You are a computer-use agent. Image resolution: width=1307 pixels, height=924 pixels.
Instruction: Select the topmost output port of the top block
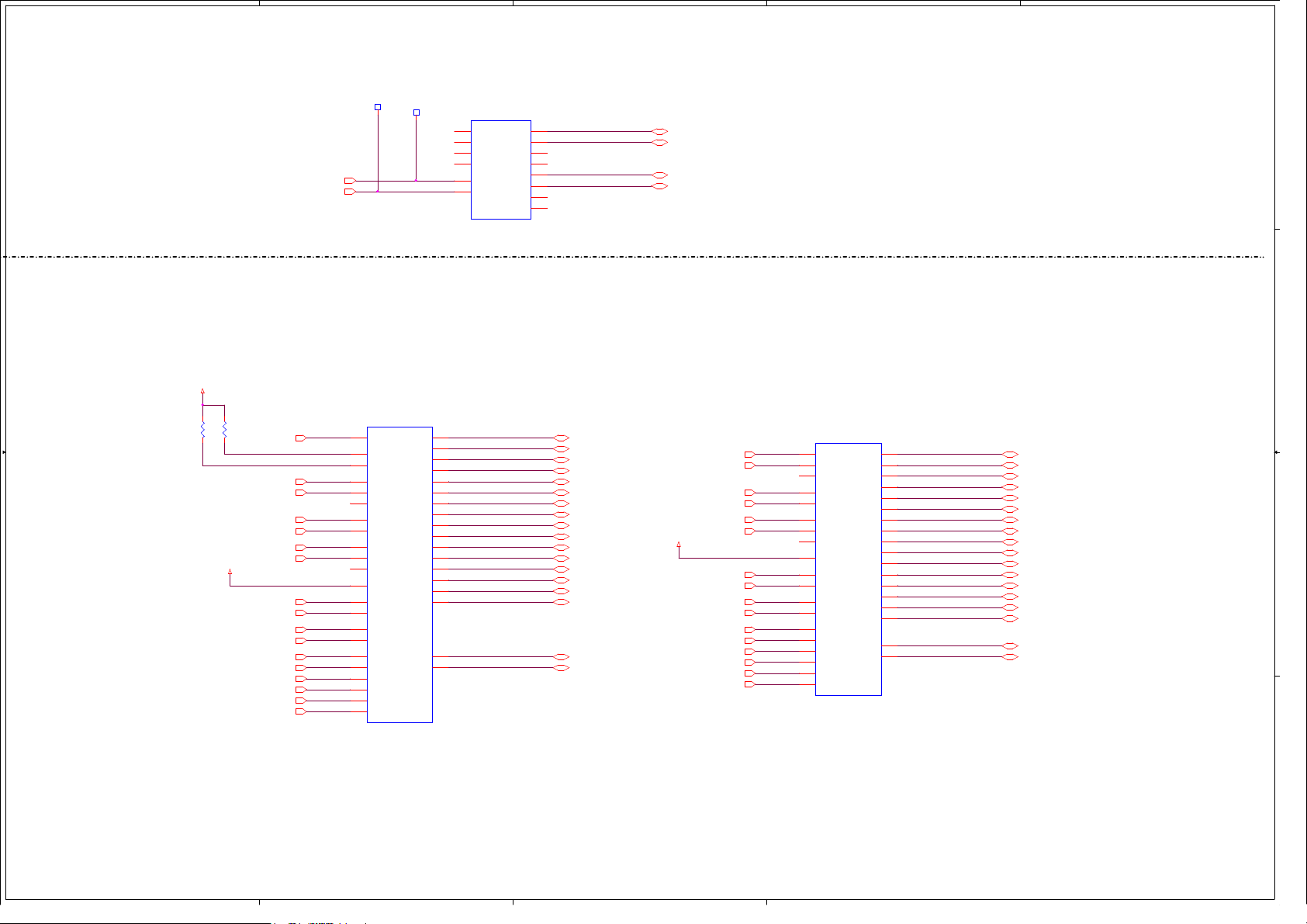click(x=660, y=132)
